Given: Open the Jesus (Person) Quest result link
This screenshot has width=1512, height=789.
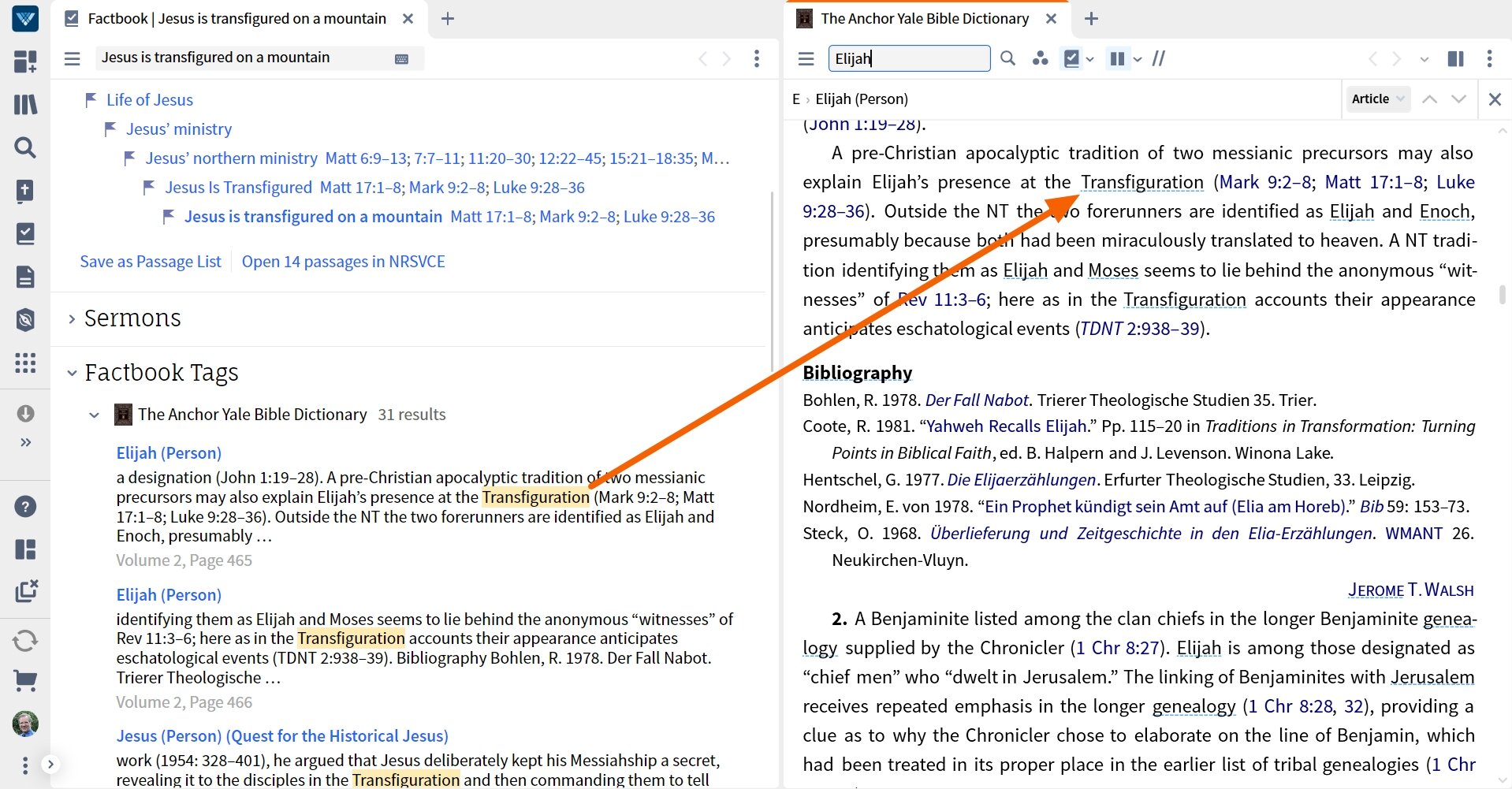Looking at the screenshot, I should pos(282,736).
